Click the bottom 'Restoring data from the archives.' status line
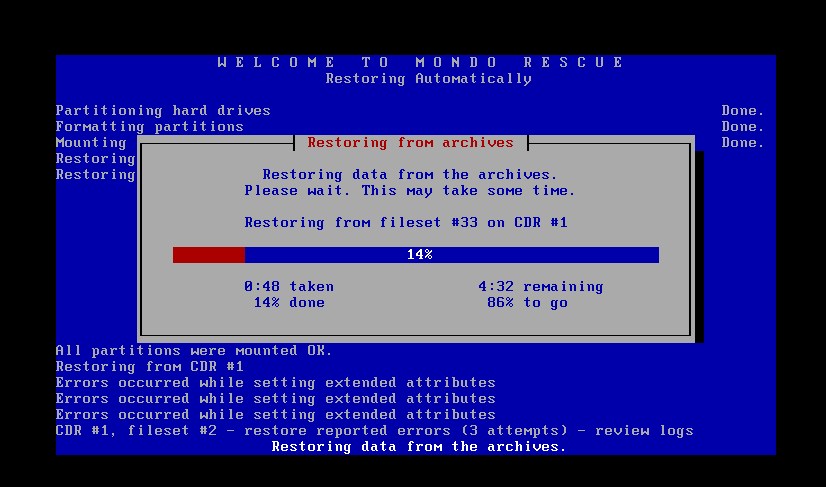This screenshot has width=826, height=487. tap(419, 446)
